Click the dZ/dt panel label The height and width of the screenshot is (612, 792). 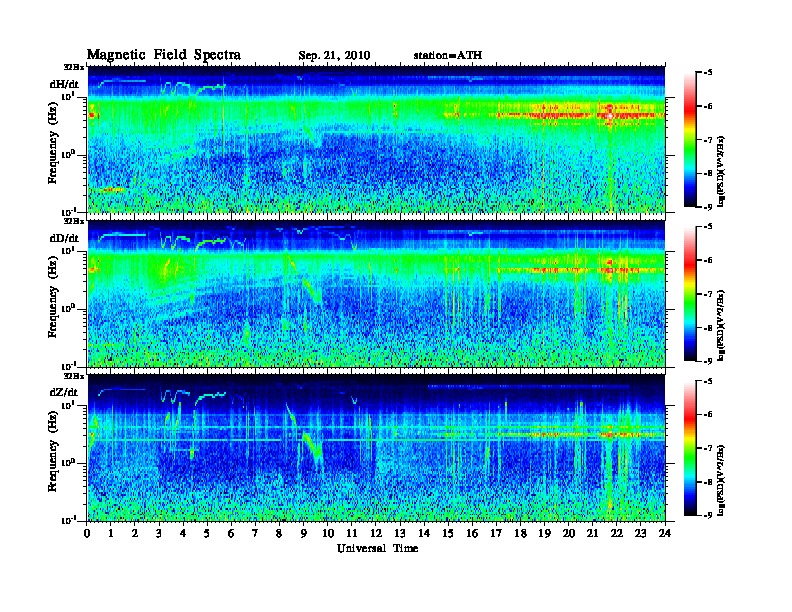64,392
